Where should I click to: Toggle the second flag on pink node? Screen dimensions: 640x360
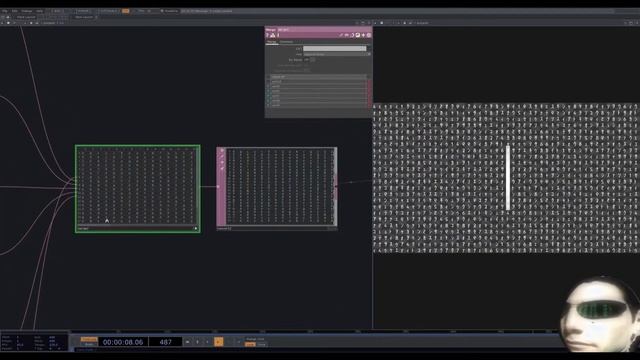(x=222, y=156)
